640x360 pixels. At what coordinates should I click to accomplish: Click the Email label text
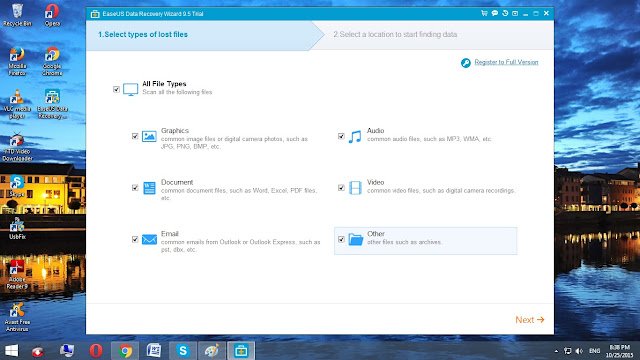[170, 233]
